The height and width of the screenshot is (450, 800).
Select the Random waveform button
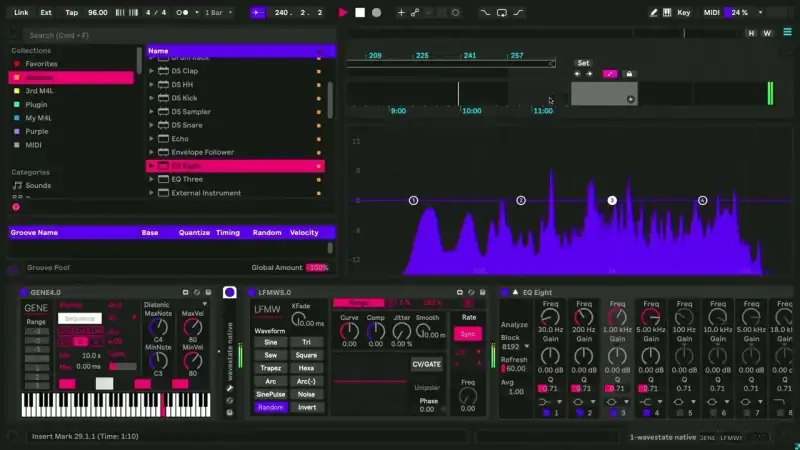point(270,407)
